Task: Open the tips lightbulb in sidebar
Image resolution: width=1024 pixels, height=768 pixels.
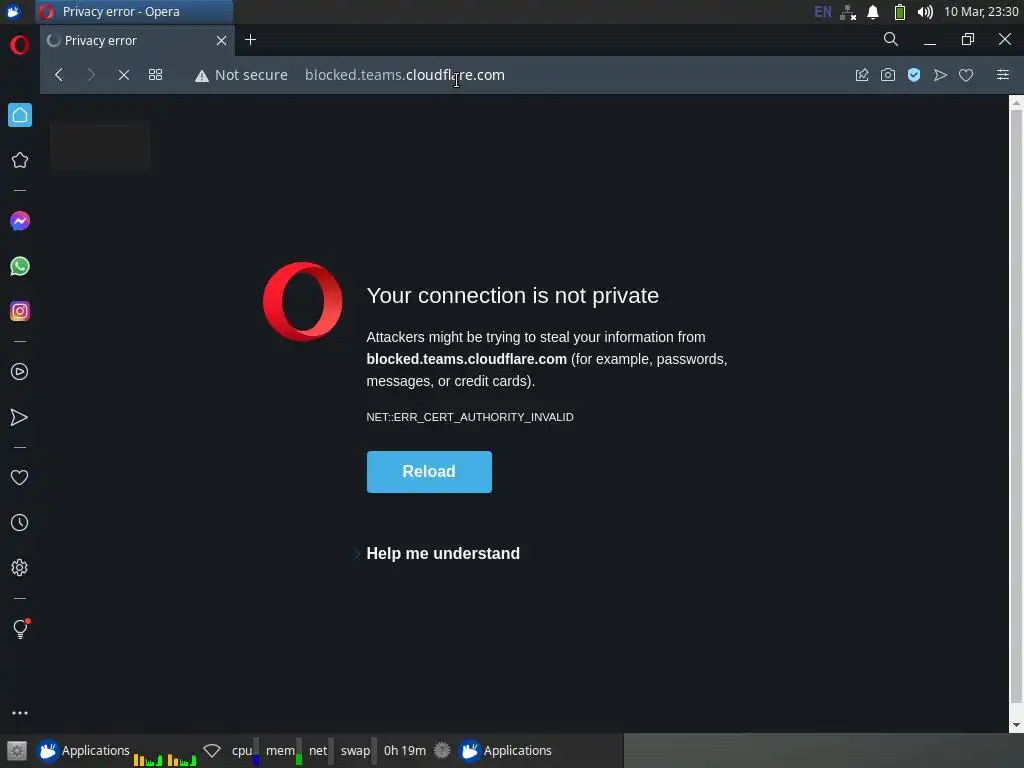Action: (20, 629)
